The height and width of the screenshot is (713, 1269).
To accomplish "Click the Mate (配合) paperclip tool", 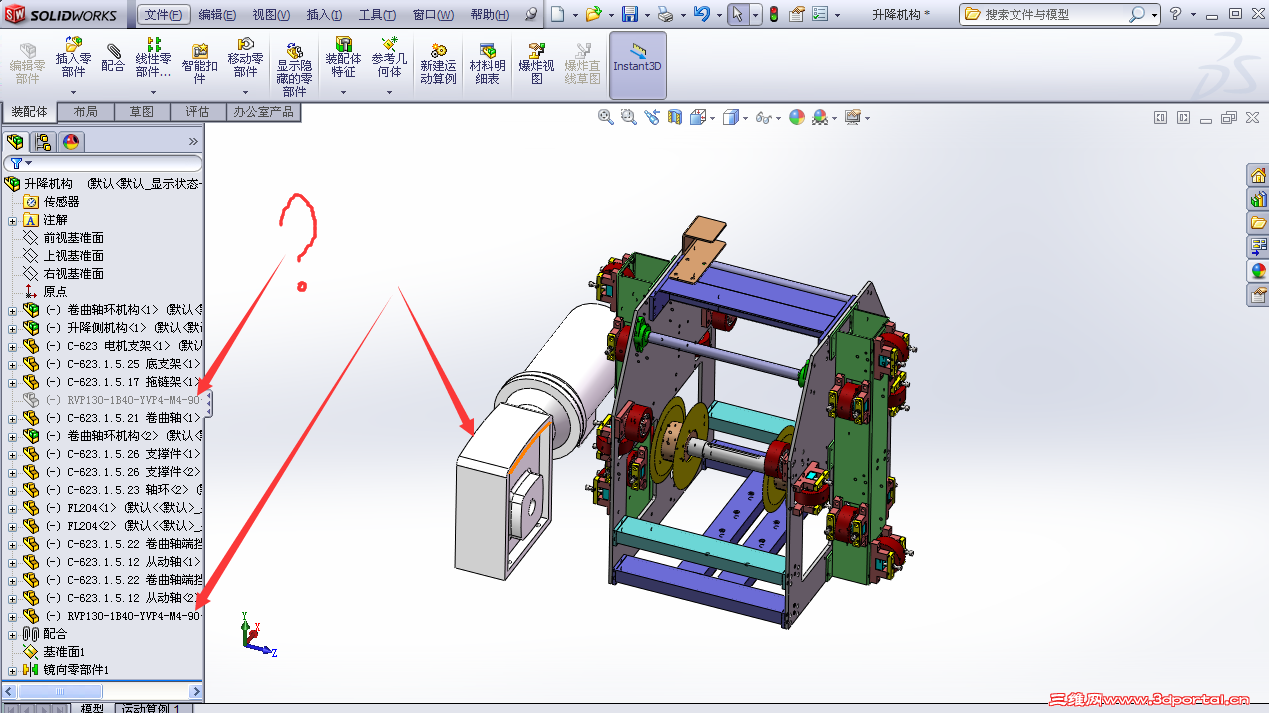I will click(x=113, y=58).
